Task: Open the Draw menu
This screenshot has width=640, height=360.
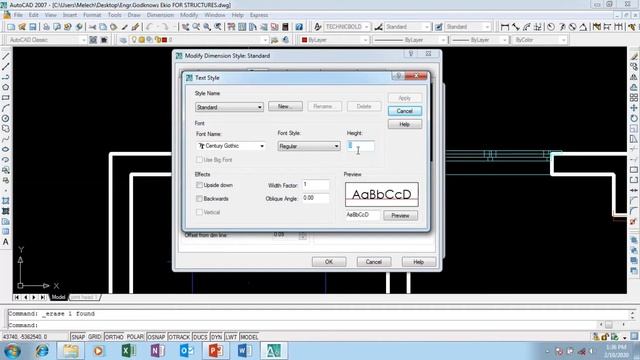Action: (x=134, y=15)
